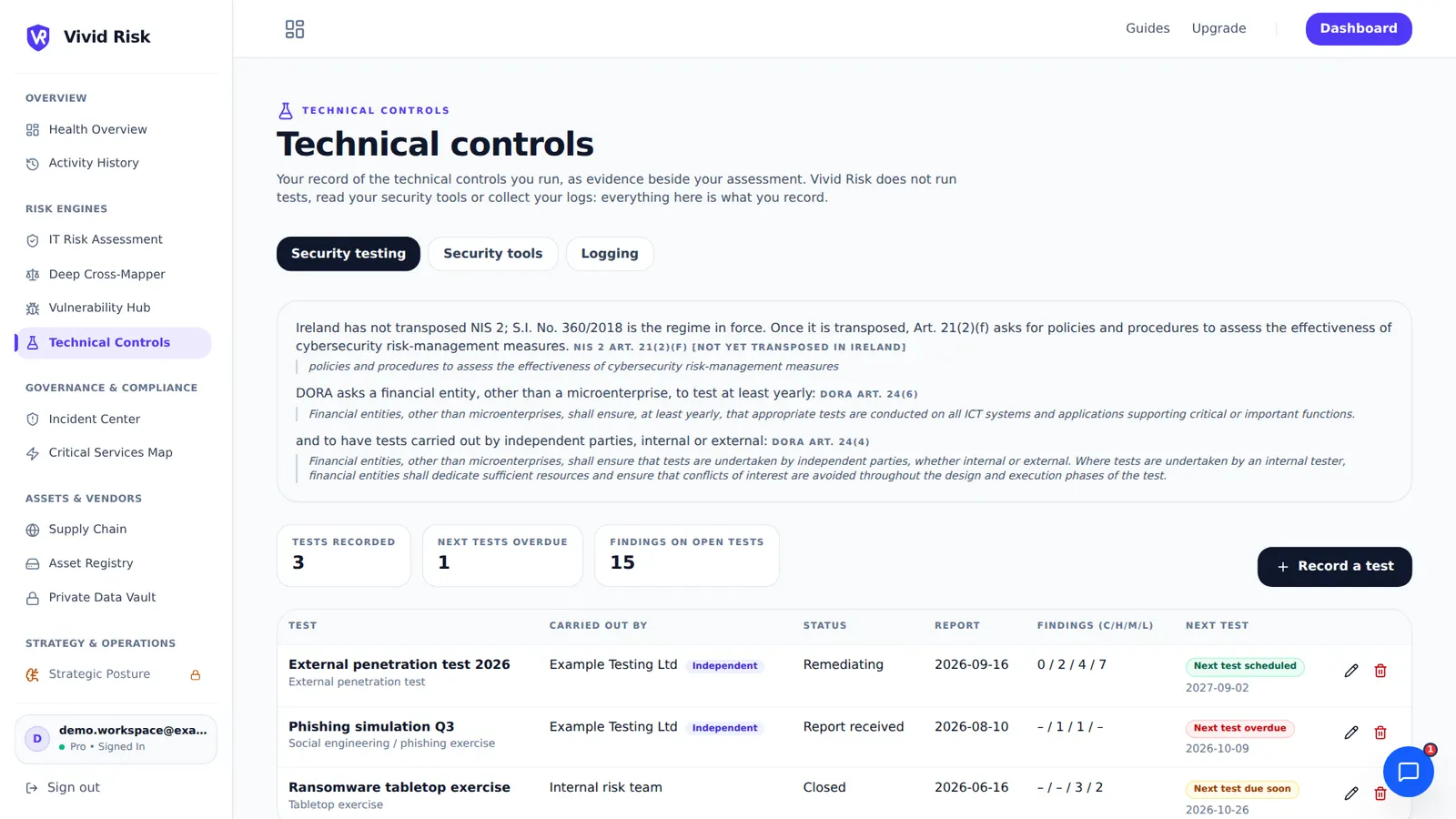1456x819 pixels.
Task: Open the chat support bubble
Action: coord(1408,772)
